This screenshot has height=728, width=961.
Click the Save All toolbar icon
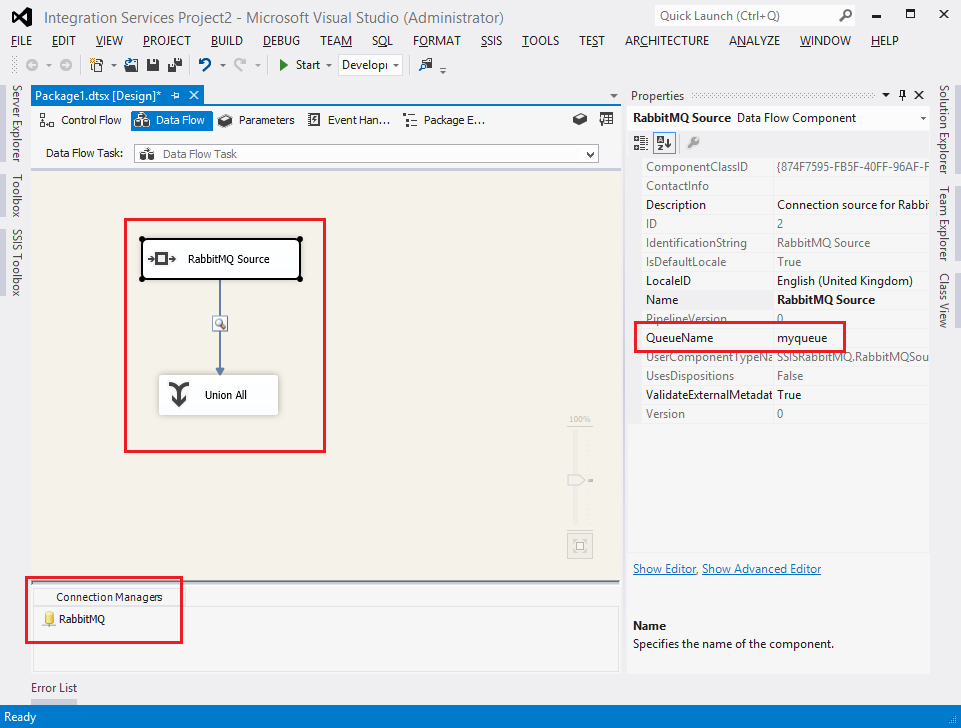174,65
